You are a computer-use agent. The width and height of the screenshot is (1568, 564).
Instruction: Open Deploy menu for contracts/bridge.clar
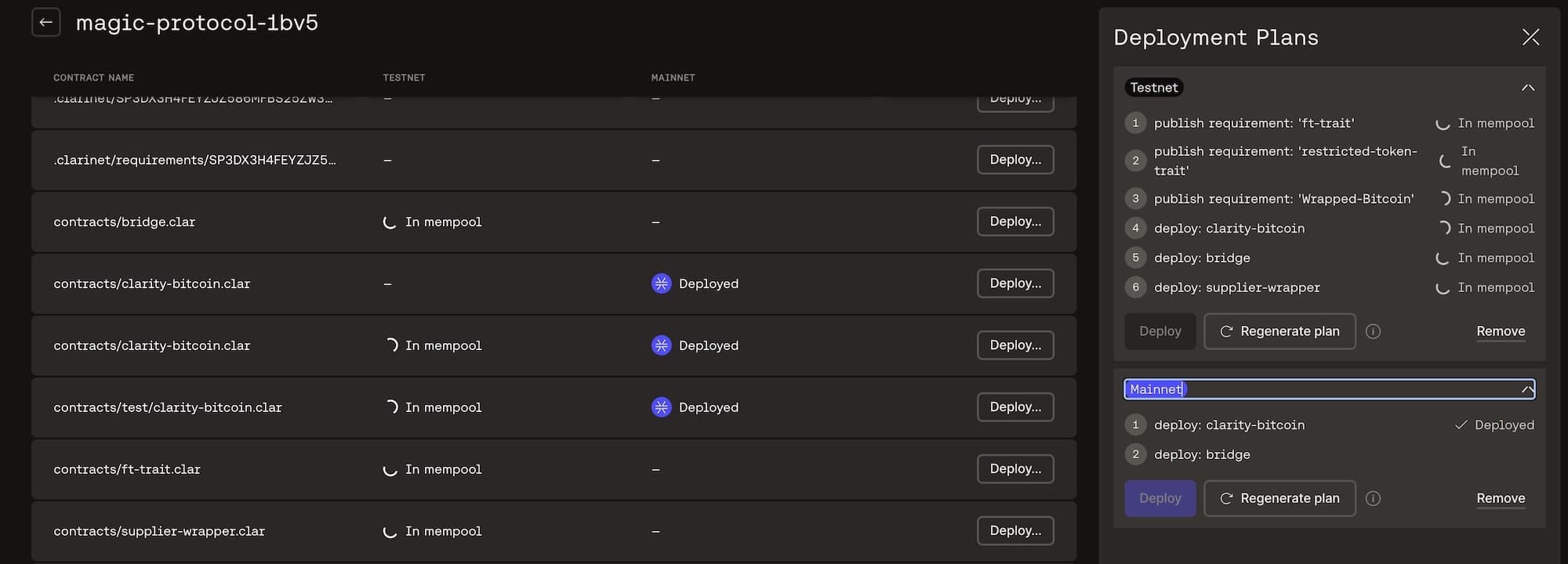1015,222
